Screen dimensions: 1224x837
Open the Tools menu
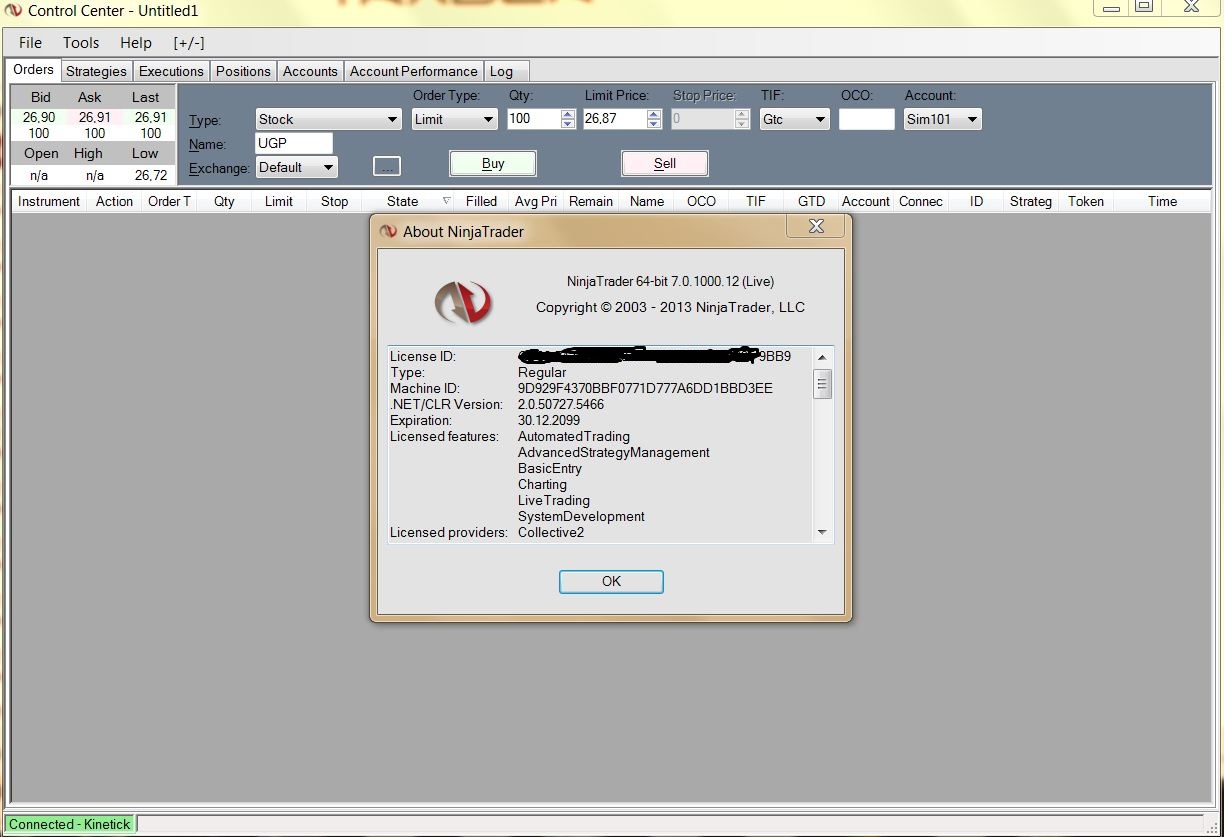[81, 43]
